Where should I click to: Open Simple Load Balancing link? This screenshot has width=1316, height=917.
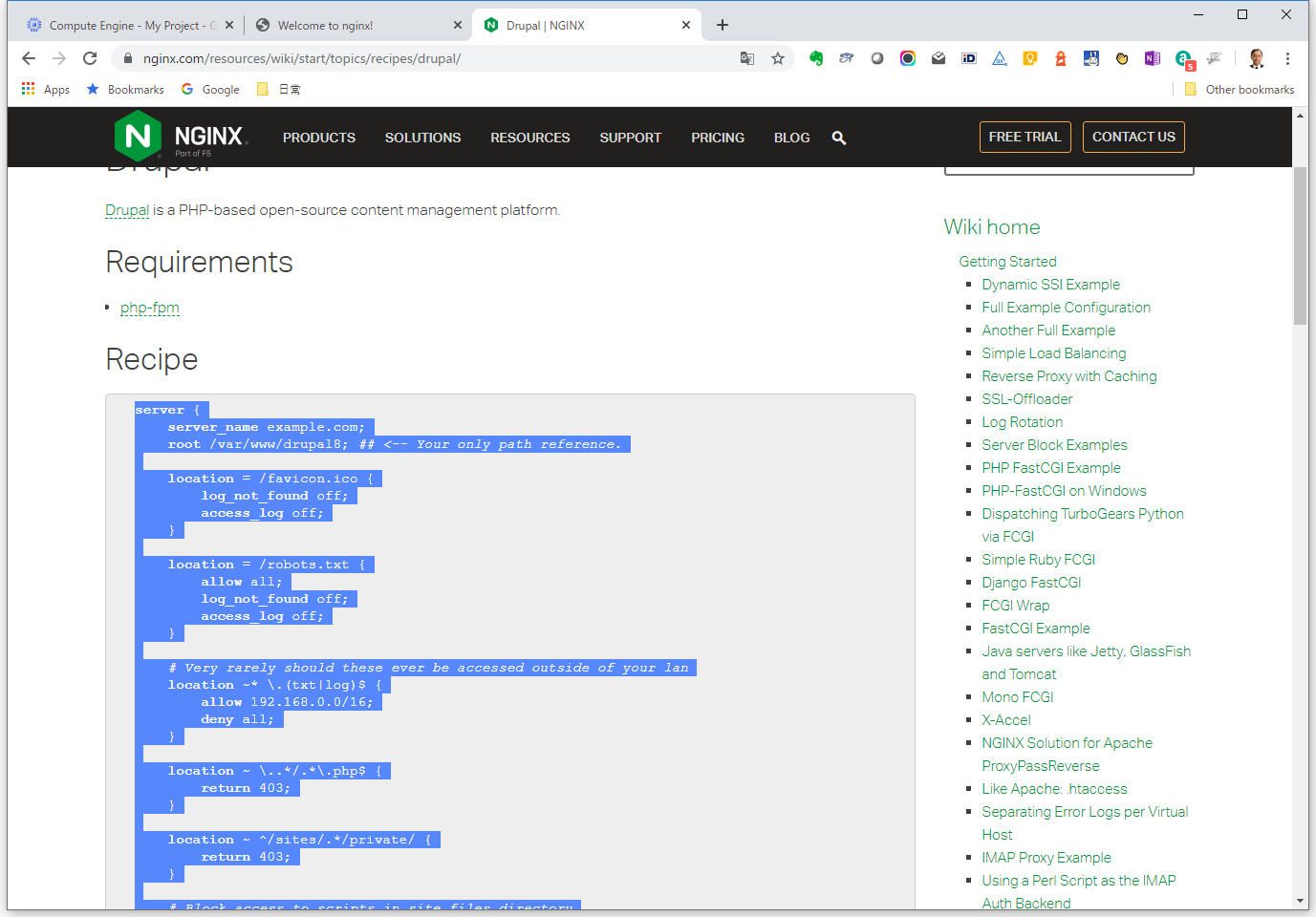(1054, 353)
